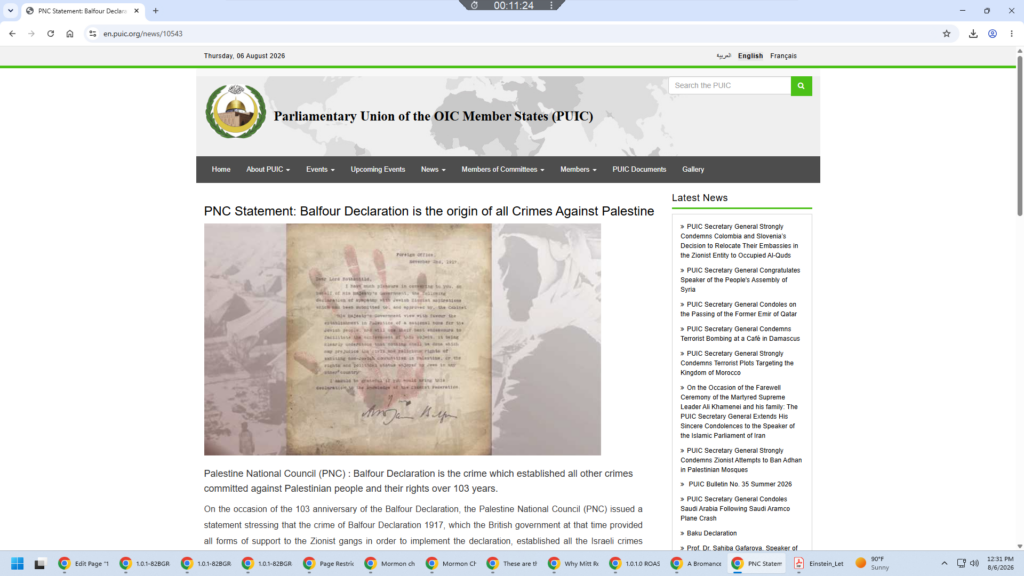Image resolution: width=1024 pixels, height=576 pixels.
Task: Open the taskbar clock and date
Action: [x=1000, y=563]
